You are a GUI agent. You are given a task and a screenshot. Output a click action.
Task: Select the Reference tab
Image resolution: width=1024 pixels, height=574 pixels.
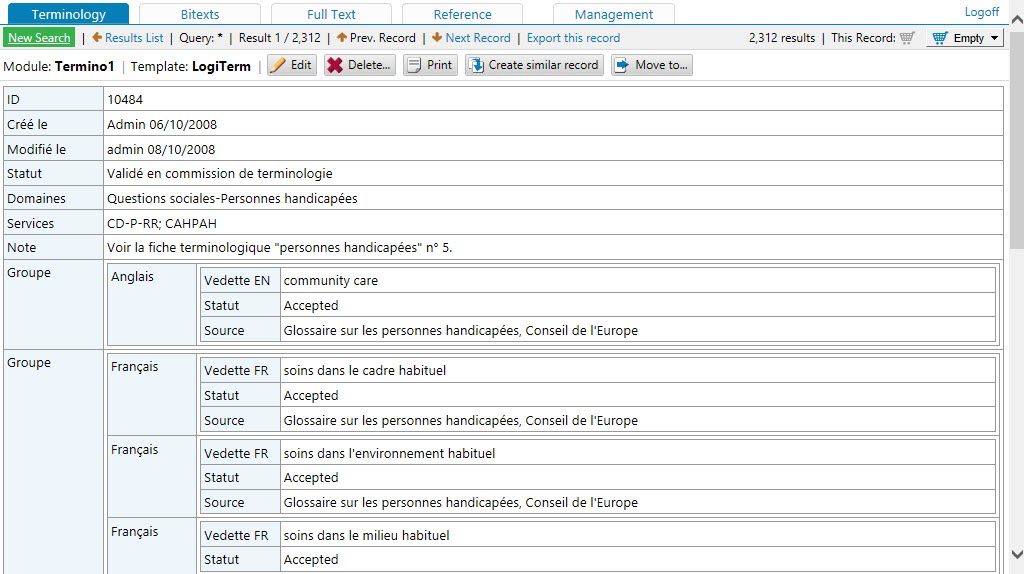click(x=462, y=14)
